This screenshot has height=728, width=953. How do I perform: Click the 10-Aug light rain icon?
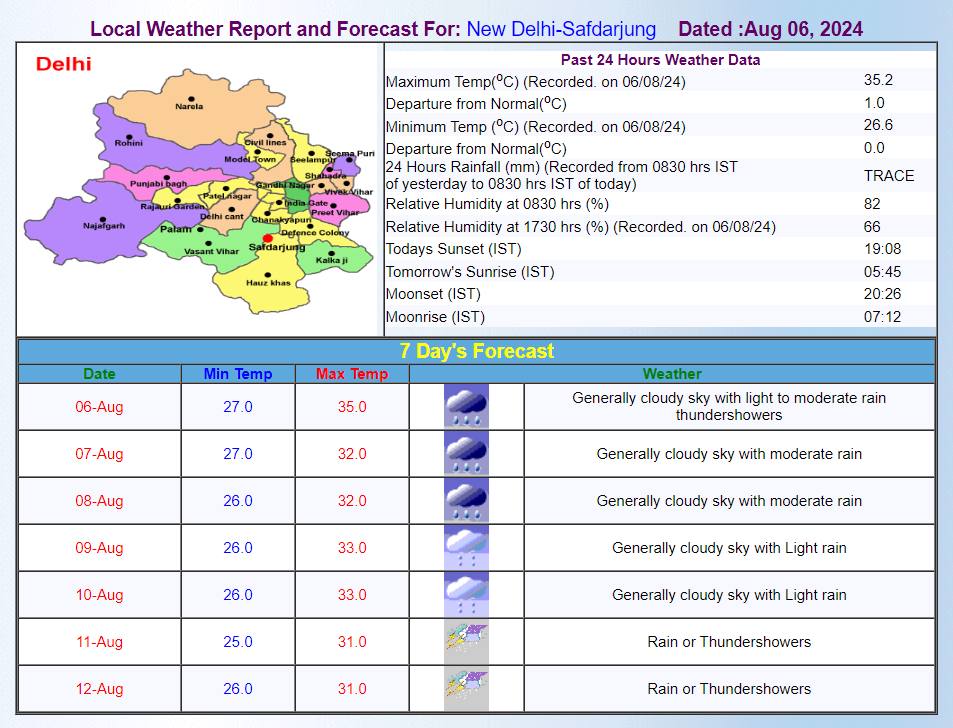click(x=466, y=595)
